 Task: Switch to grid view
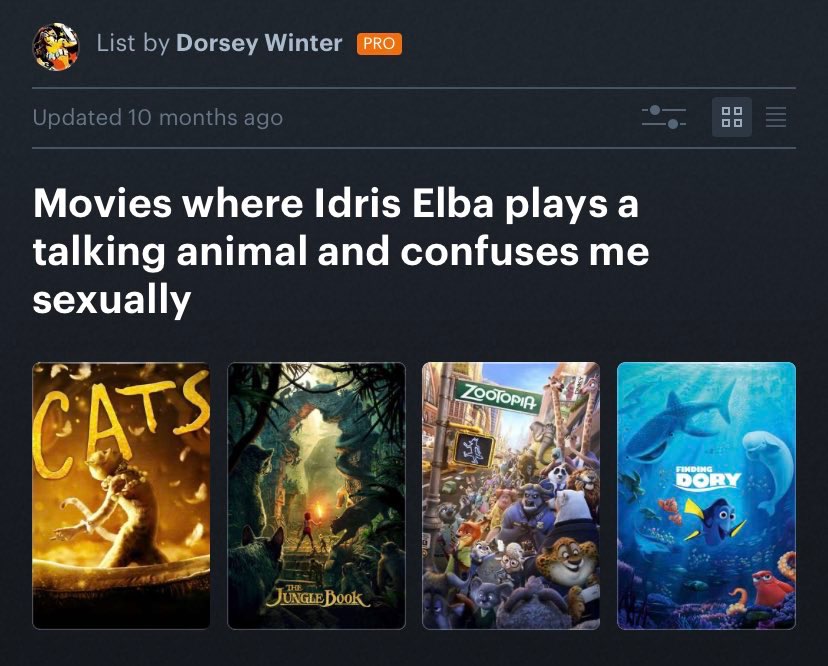pyautogui.click(x=731, y=117)
